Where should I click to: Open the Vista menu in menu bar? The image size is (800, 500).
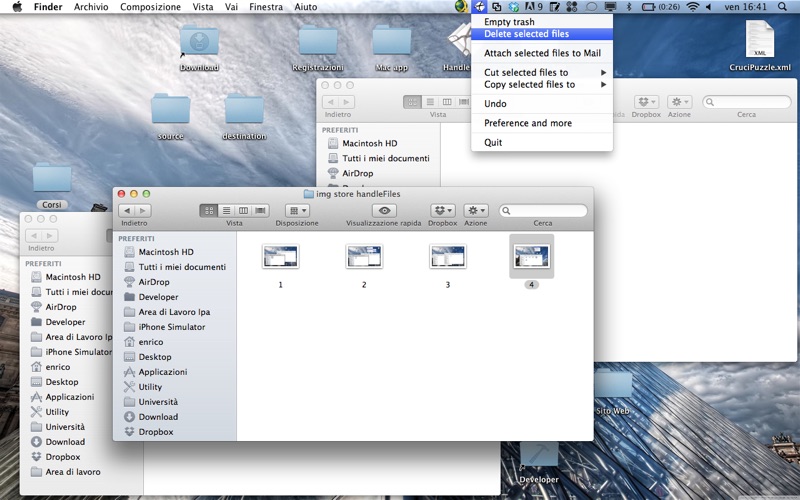203,7
